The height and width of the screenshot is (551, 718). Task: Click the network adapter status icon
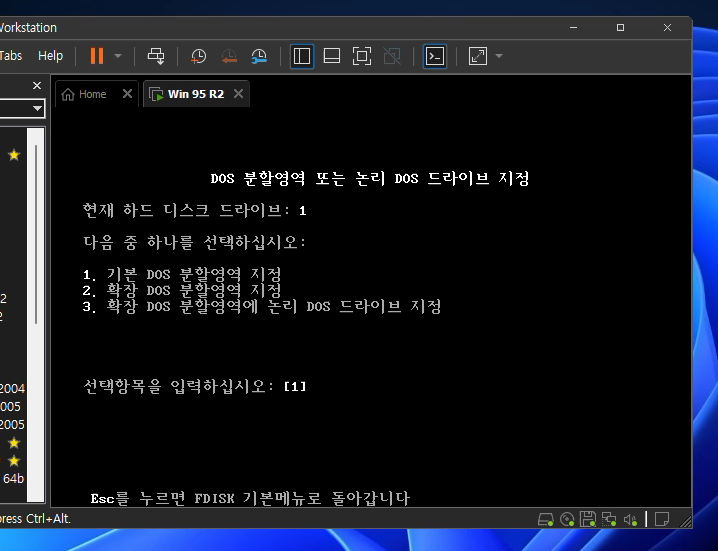pos(609,519)
